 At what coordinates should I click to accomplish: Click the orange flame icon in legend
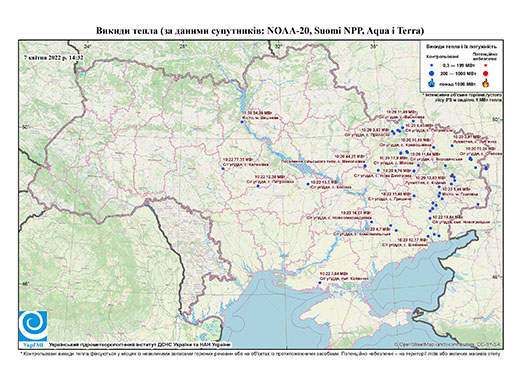pos(485,83)
